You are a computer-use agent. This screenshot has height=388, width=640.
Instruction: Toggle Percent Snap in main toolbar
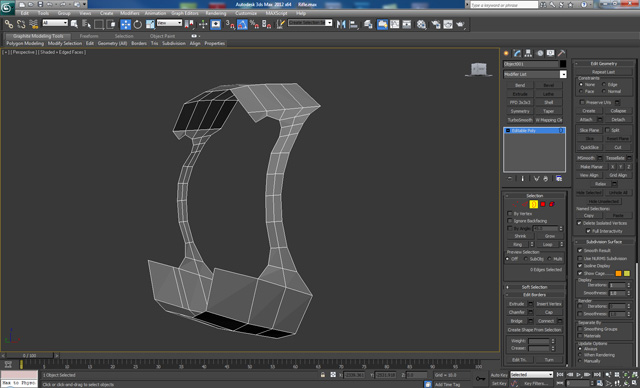pos(254,24)
